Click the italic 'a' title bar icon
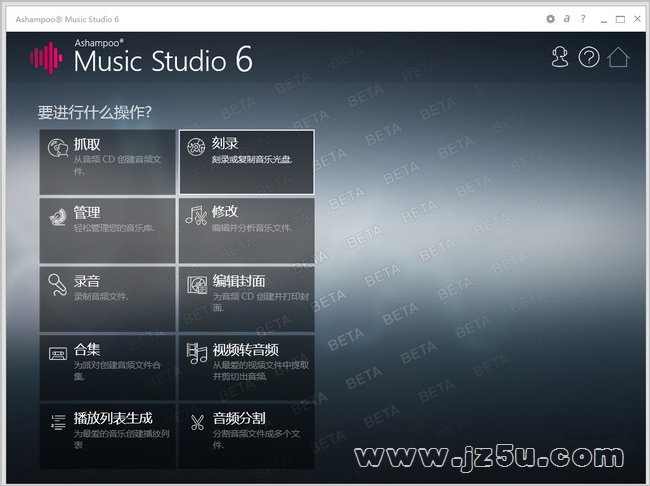The width and height of the screenshot is (650, 486). click(x=567, y=19)
